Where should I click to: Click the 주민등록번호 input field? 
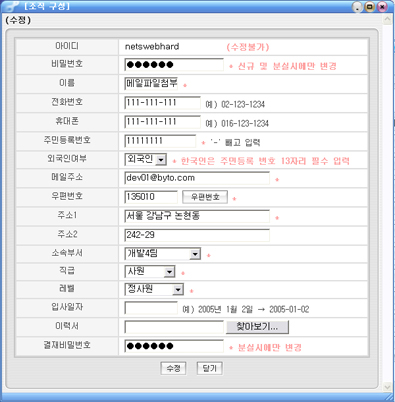160,141
